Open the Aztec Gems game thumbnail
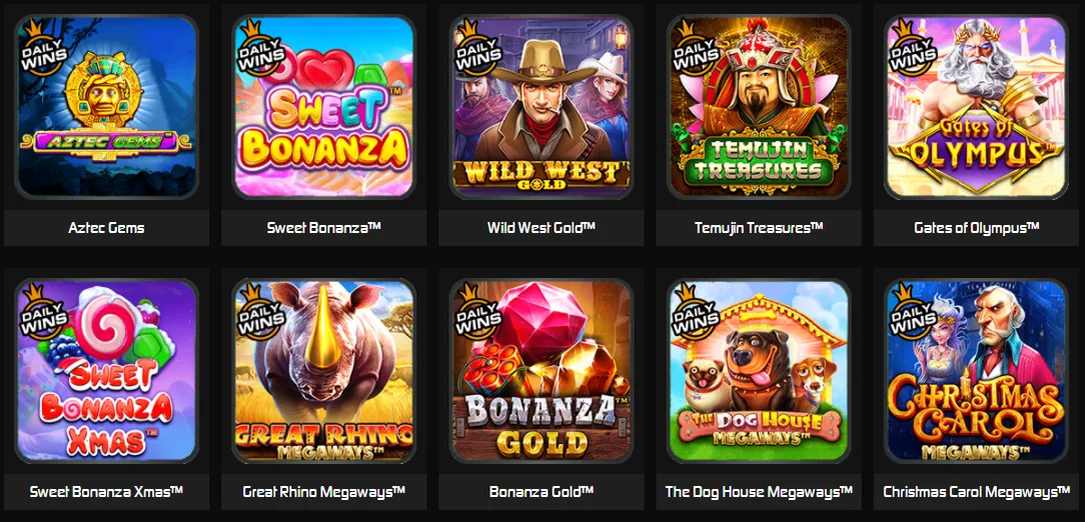This screenshot has width=1085, height=522. 107,107
